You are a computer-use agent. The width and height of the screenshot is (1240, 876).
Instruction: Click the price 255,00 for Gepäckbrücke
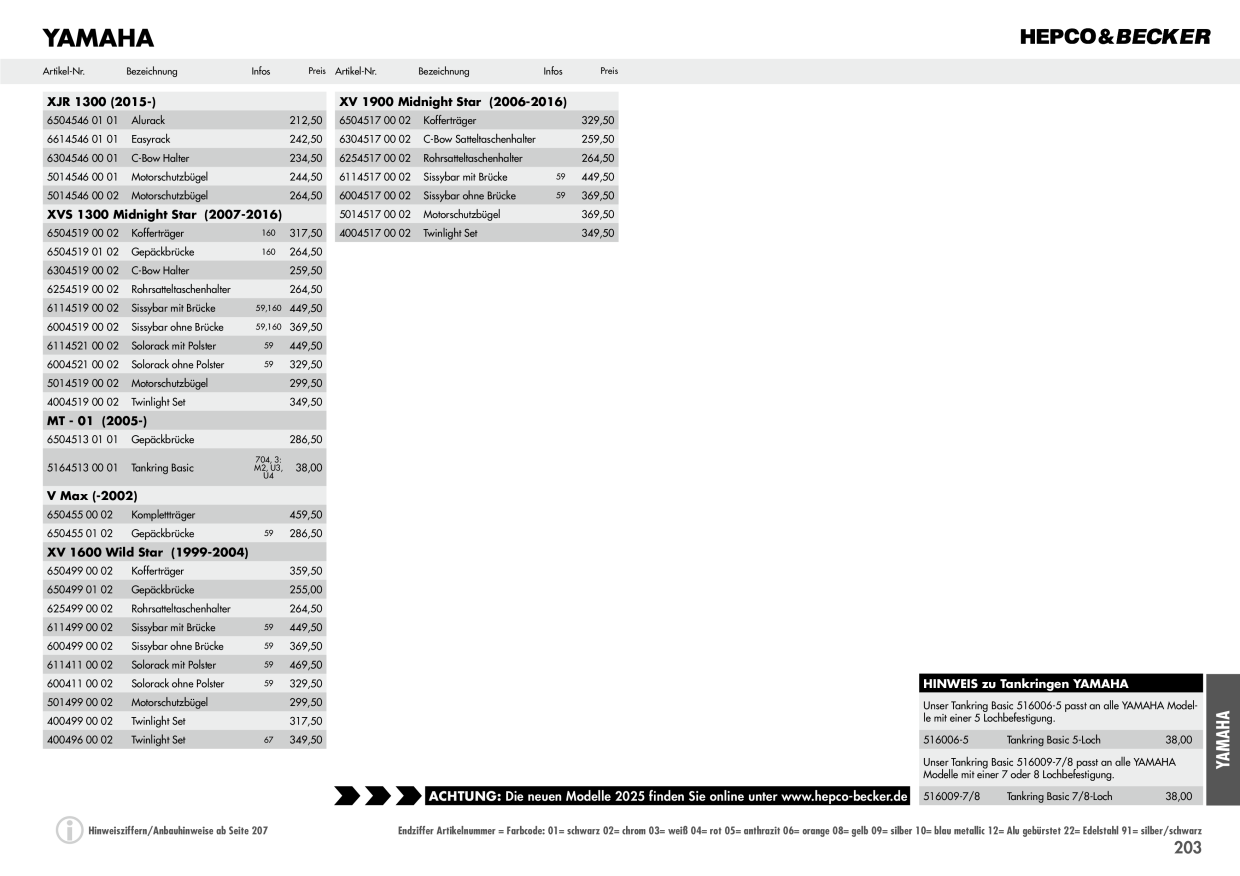[306, 590]
